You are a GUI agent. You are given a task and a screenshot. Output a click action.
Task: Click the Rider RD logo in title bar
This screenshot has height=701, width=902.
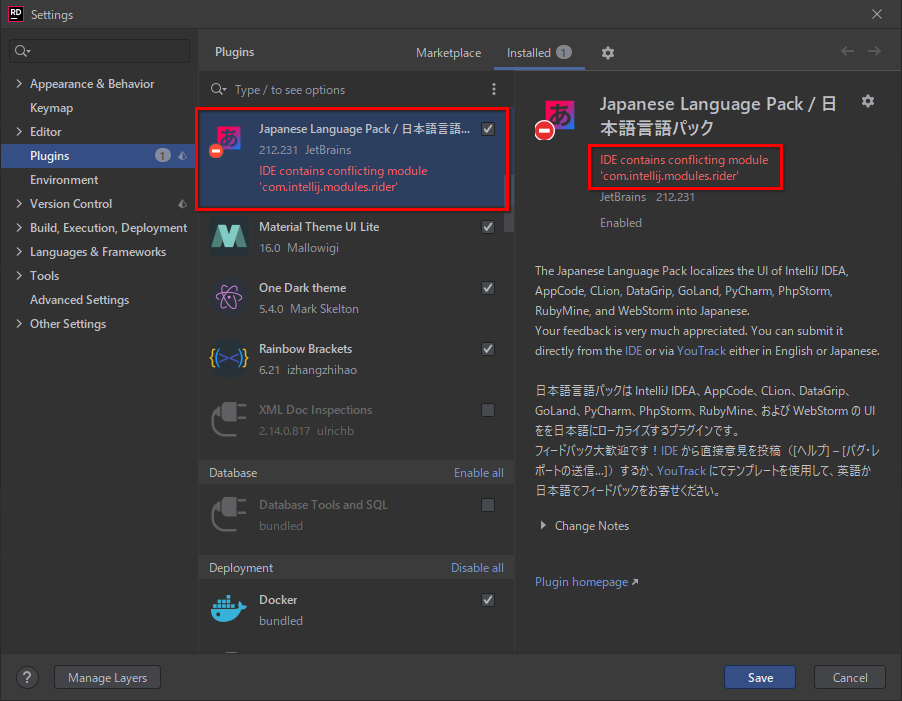[16, 14]
